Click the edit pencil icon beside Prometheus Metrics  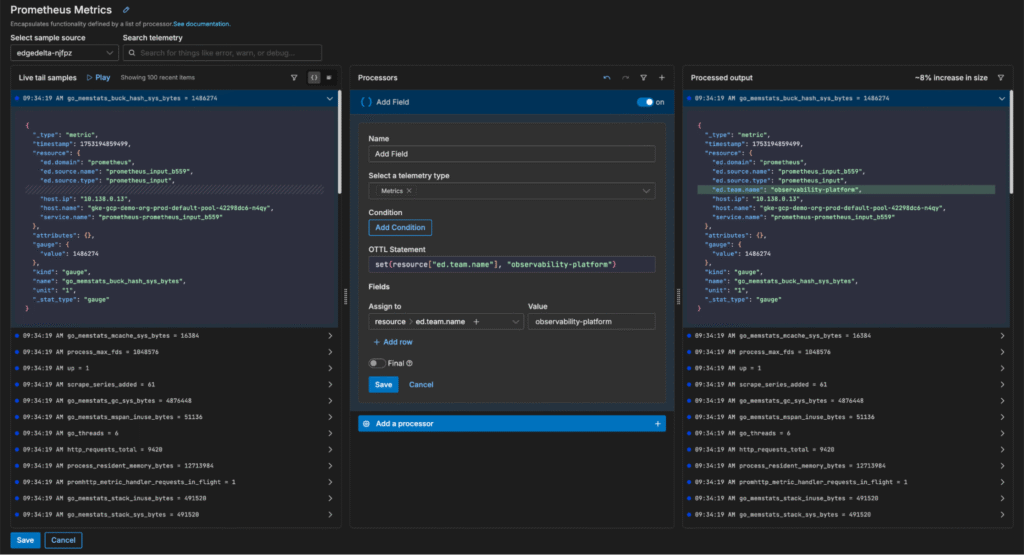[x=125, y=9]
